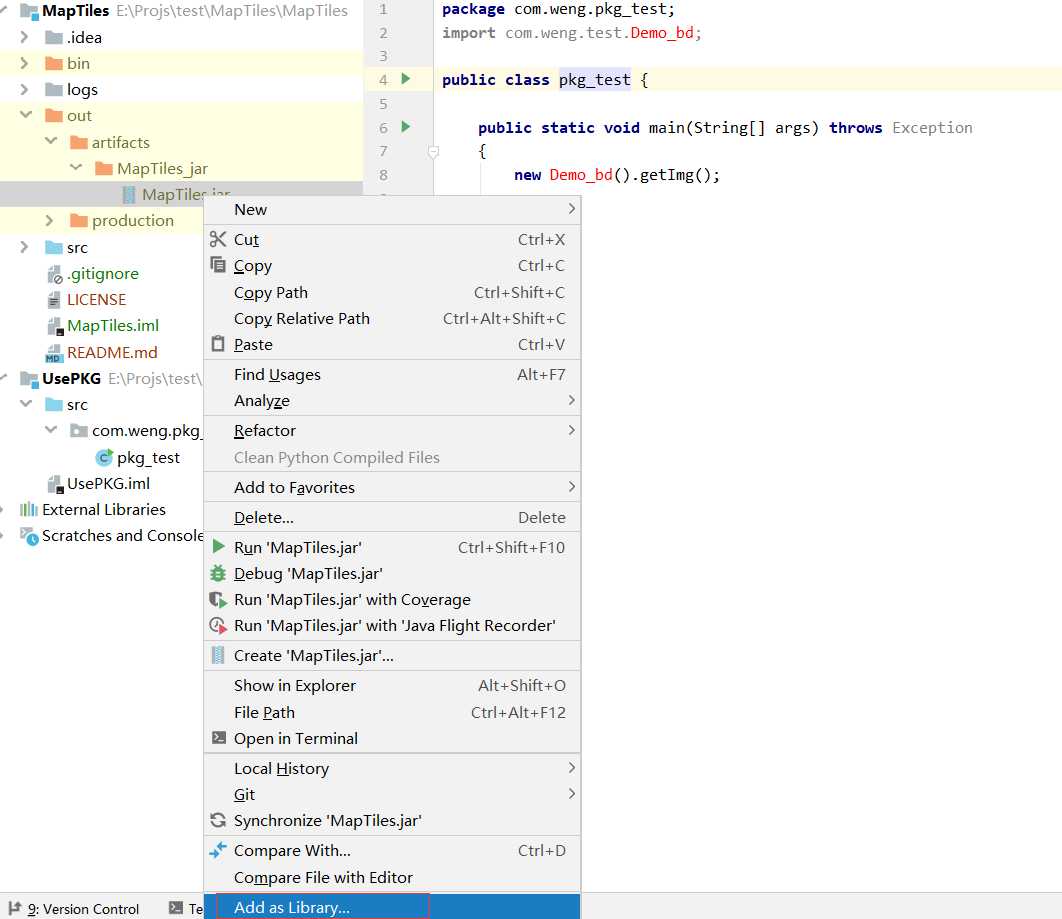This screenshot has height=919, width=1062.
Task: Select Add as Library... entry
Action: (x=392, y=907)
